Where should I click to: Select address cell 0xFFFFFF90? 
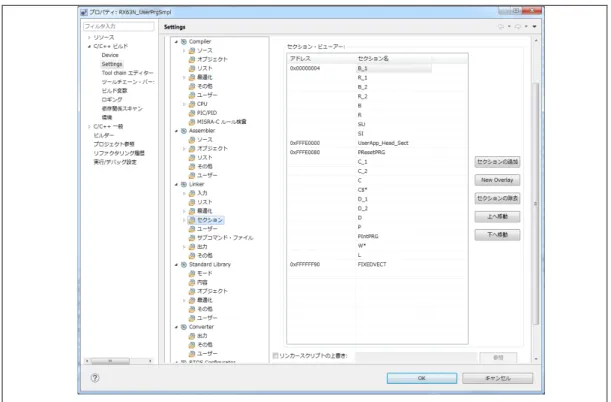click(x=305, y=264)
